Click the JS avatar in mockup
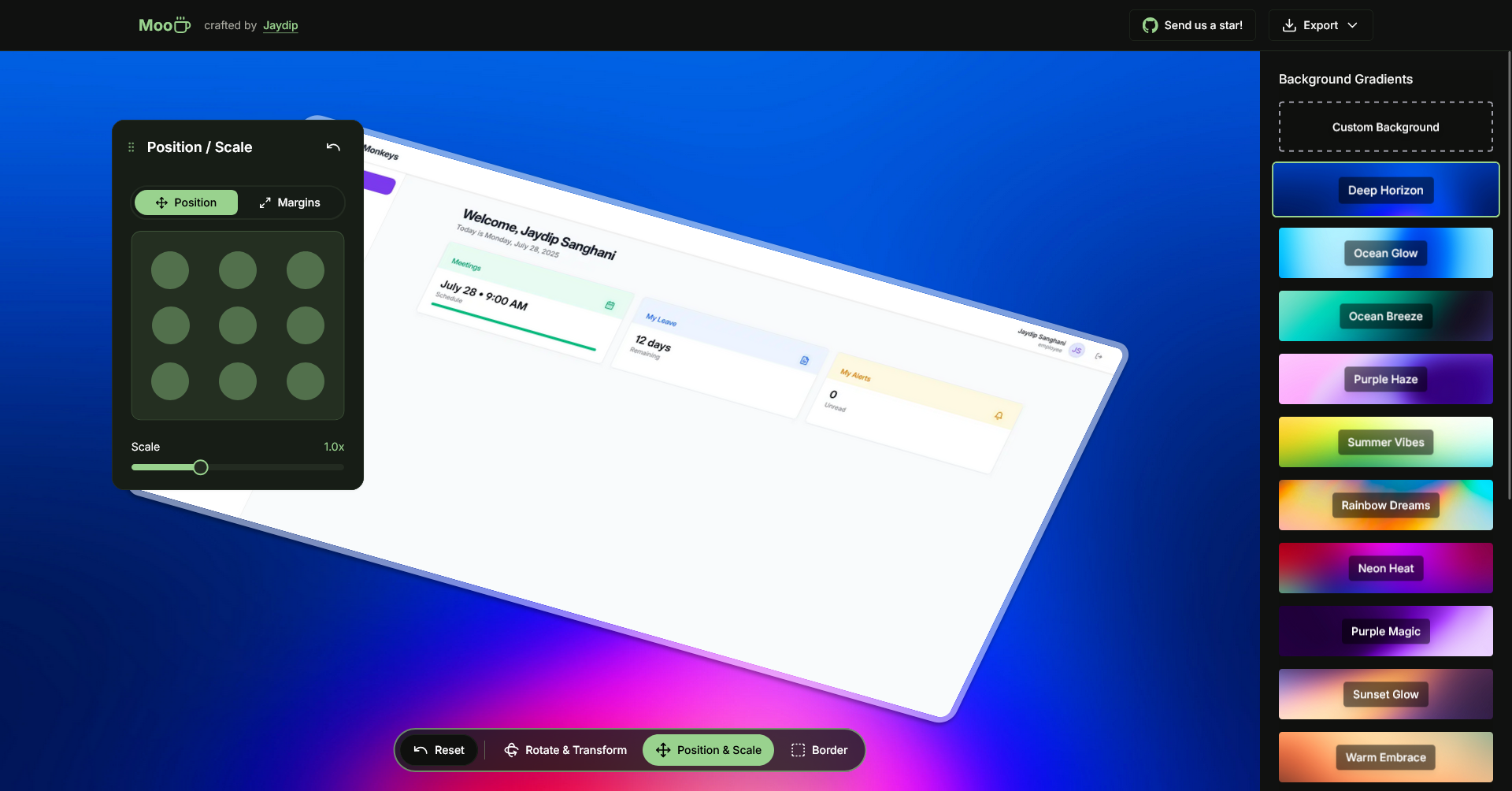Screen dimensions: 1512x791 pos(1077,350)
